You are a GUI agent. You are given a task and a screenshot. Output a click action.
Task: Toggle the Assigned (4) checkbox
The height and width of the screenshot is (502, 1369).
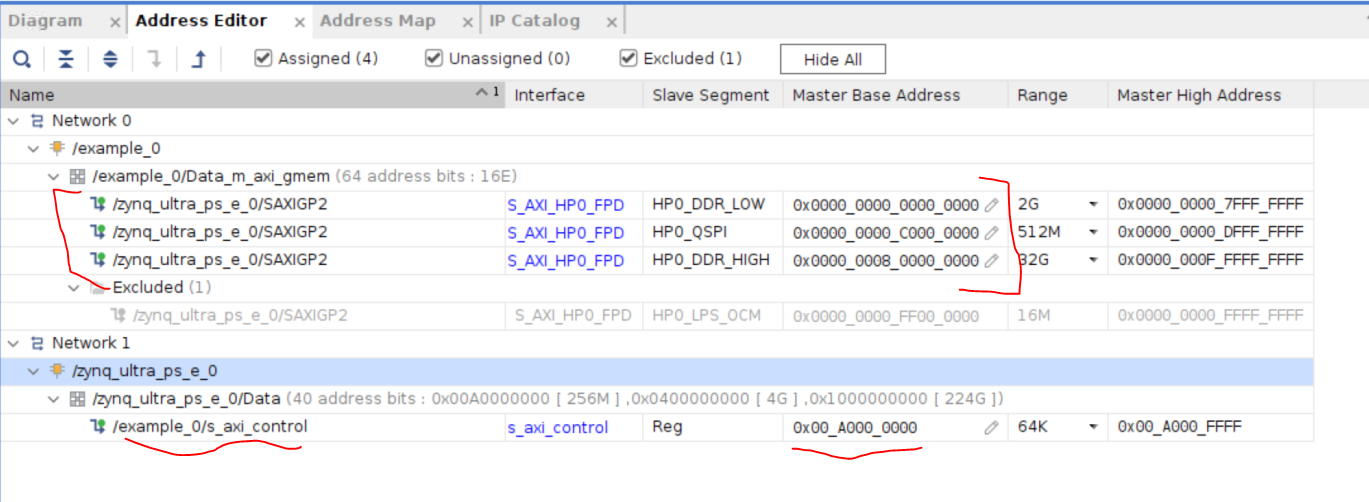(264, 58)
